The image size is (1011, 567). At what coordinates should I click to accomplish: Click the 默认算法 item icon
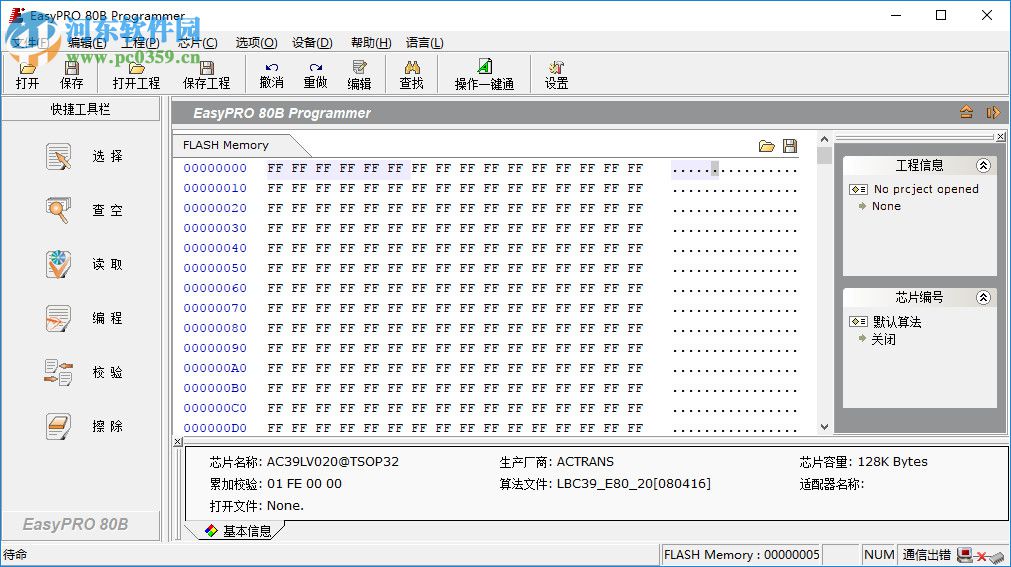[858, 321]
